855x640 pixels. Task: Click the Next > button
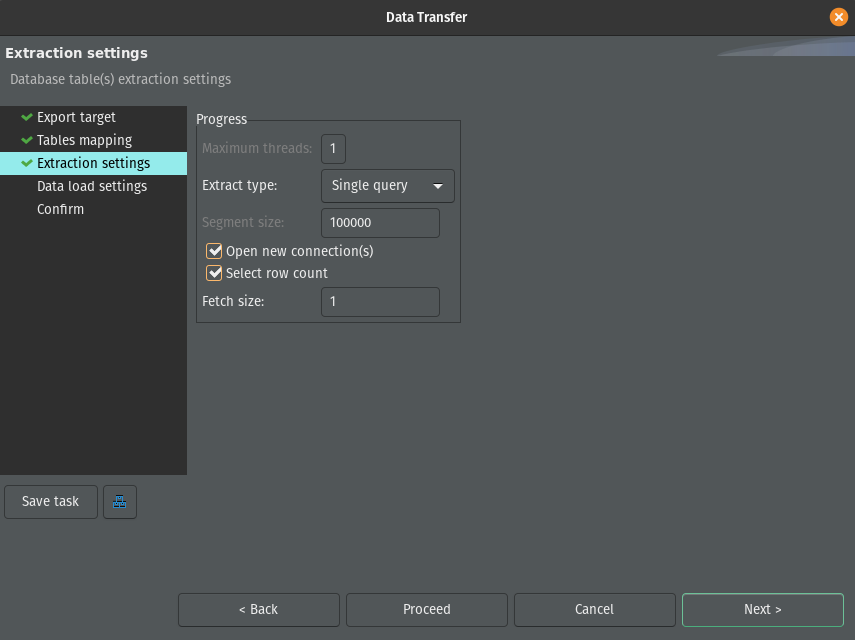tap(762, 609)
